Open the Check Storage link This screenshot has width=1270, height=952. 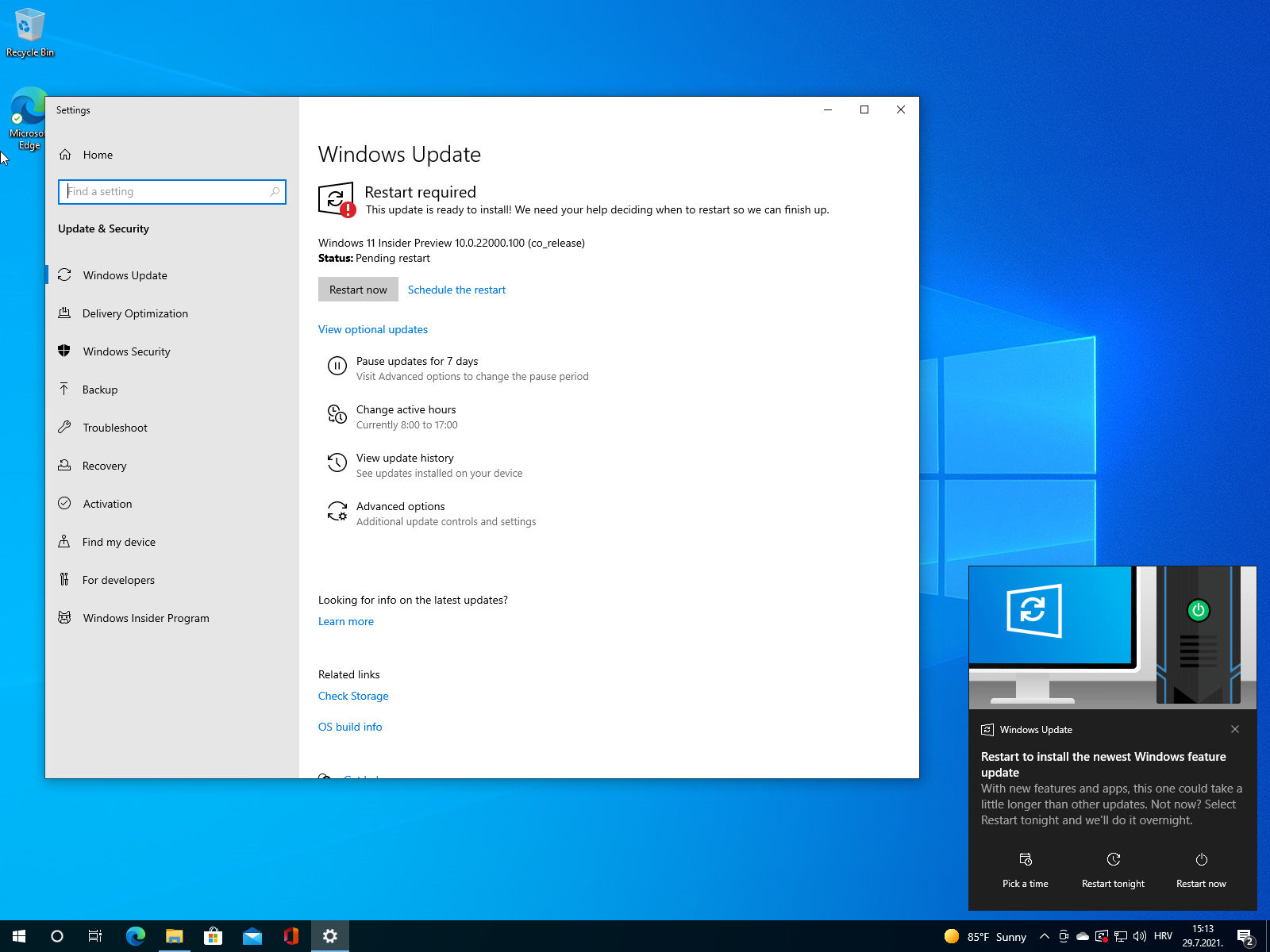coord(353,696)
